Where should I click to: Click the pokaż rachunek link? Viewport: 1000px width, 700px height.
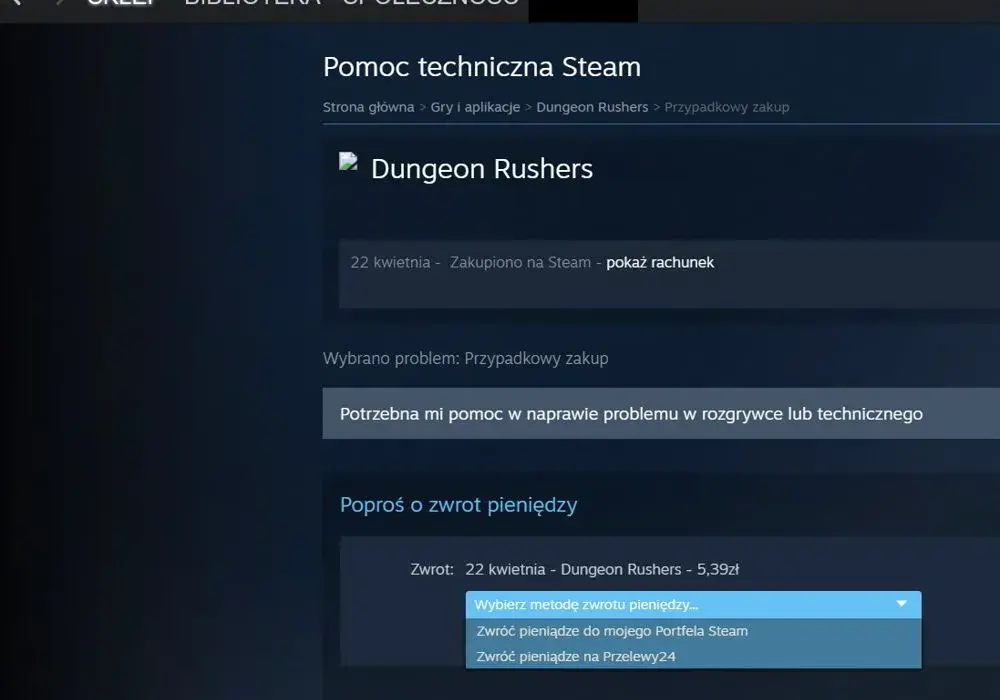coord(660,263)
